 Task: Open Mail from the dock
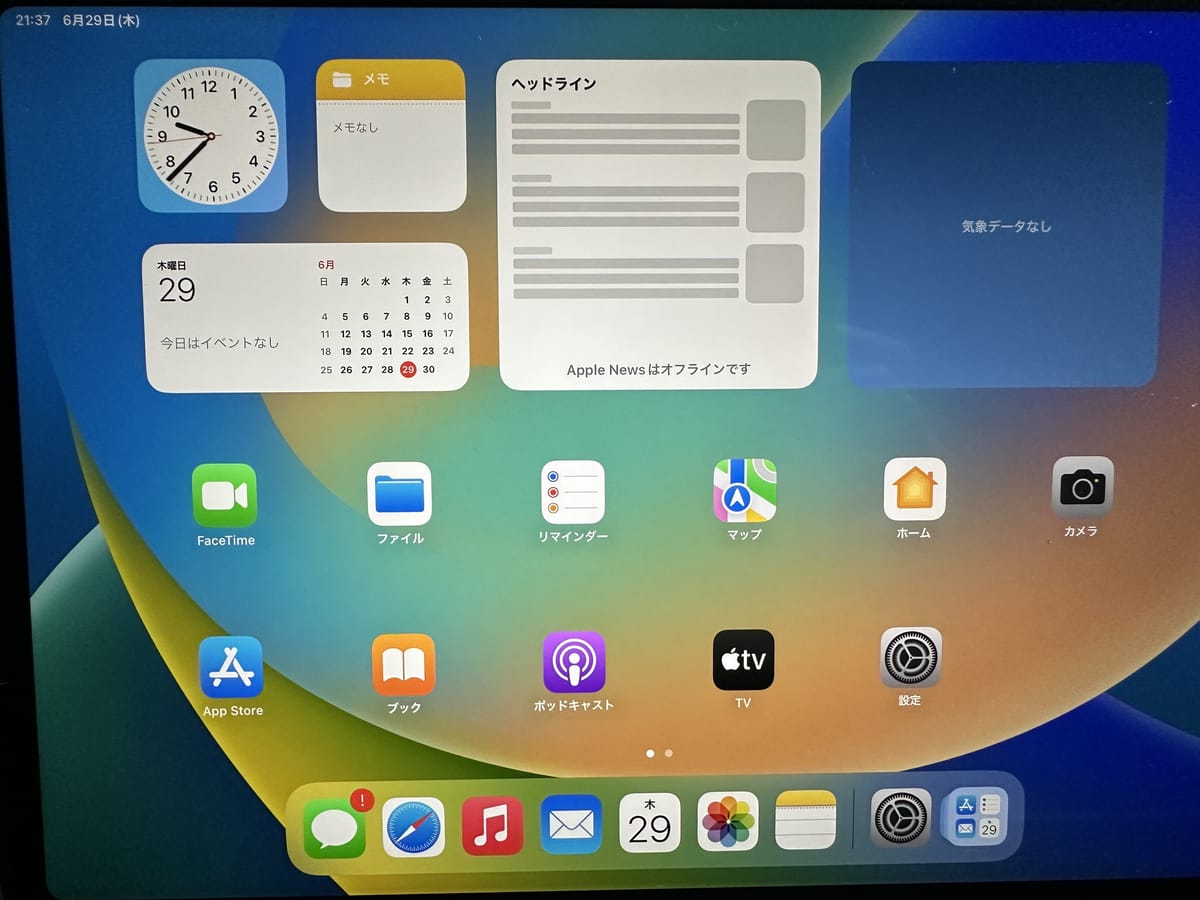571,824
